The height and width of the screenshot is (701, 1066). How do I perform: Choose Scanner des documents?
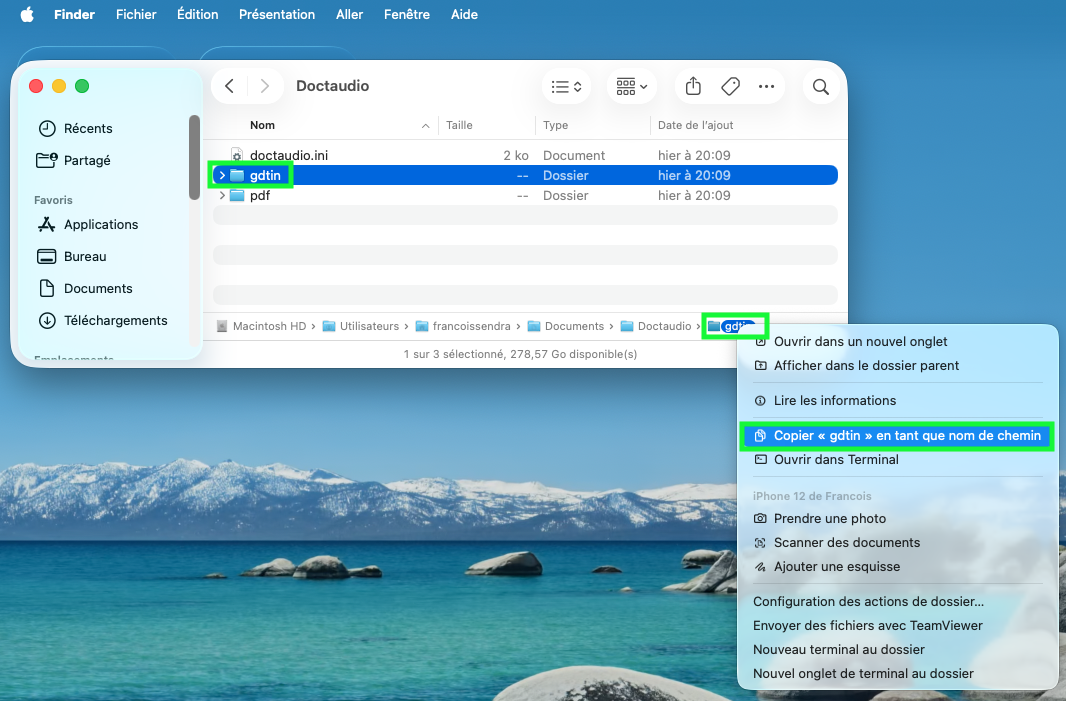tap(846, 543)
